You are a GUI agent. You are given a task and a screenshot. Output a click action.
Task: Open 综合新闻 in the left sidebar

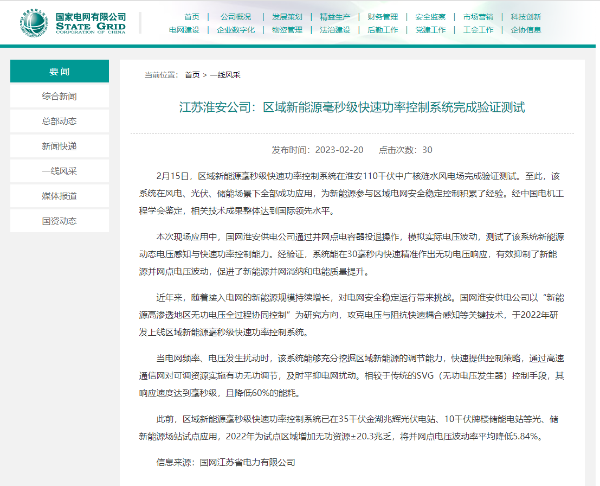60,96
